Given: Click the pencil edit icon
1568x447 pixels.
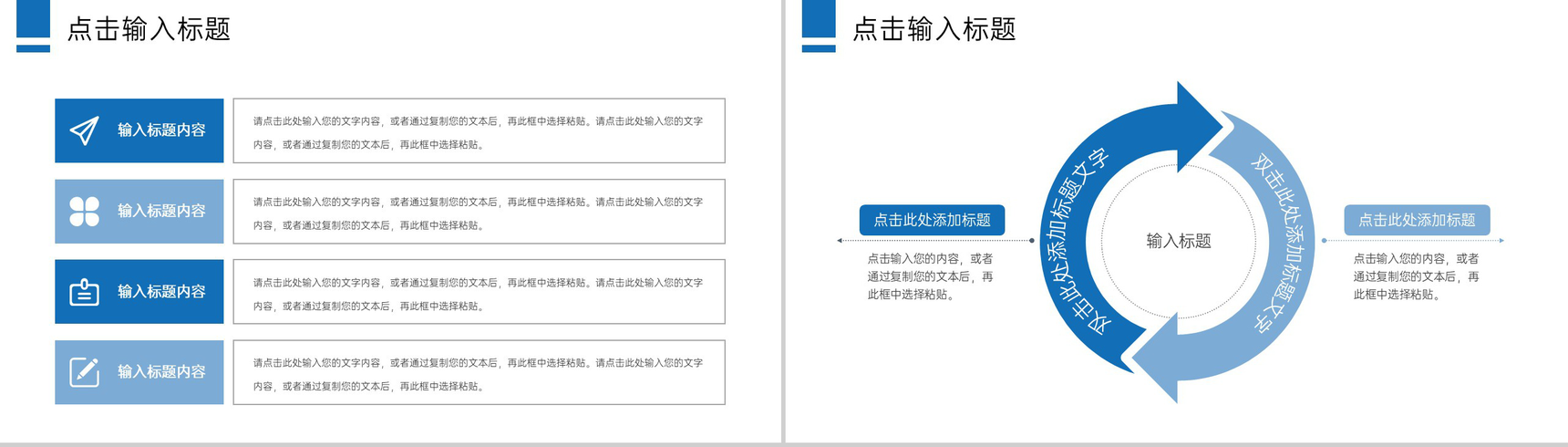Looking at the screenshot, I should pos(84,372).
